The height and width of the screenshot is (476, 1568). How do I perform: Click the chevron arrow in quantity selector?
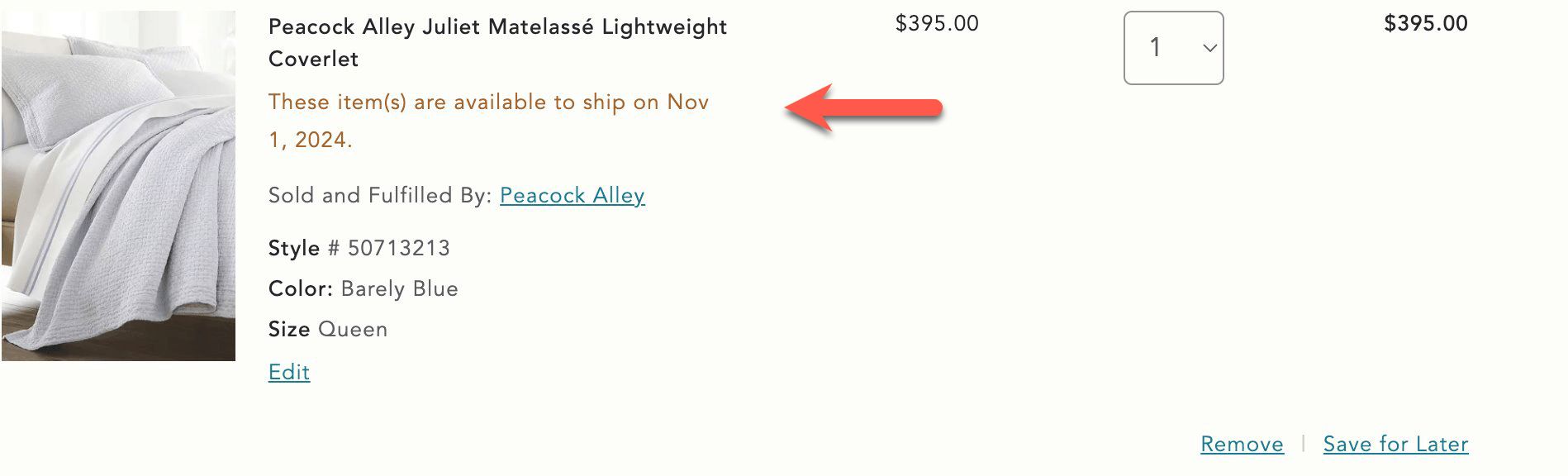[1209, 48]
